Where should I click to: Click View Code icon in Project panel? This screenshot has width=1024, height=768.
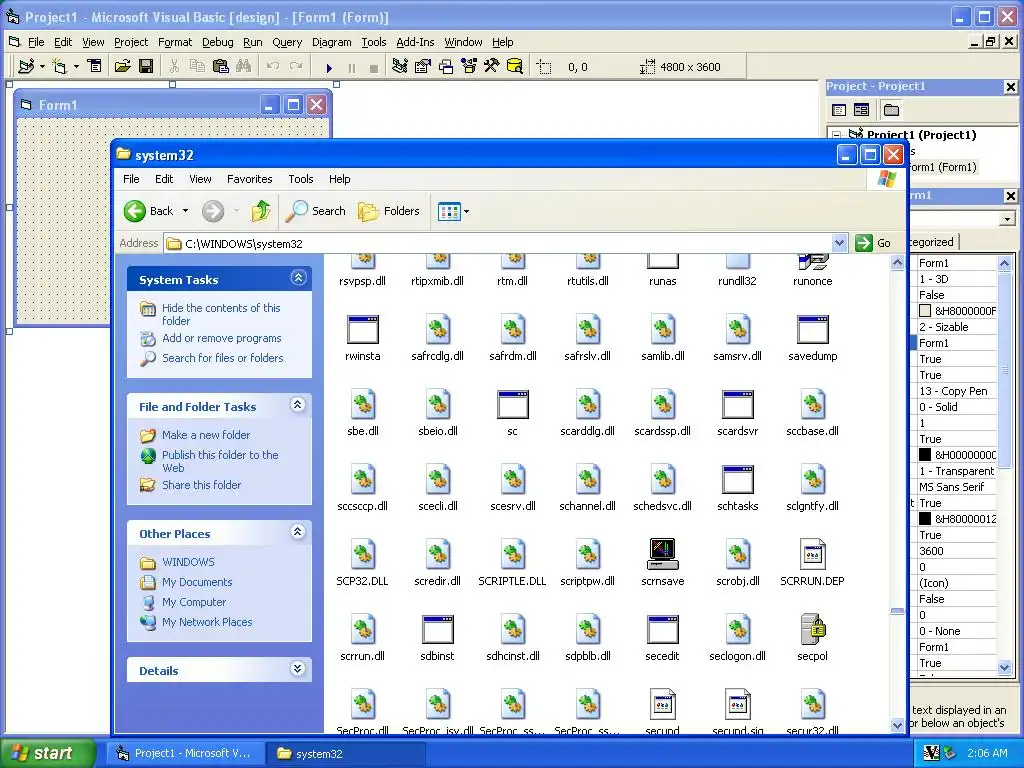(x=839, y=110)
